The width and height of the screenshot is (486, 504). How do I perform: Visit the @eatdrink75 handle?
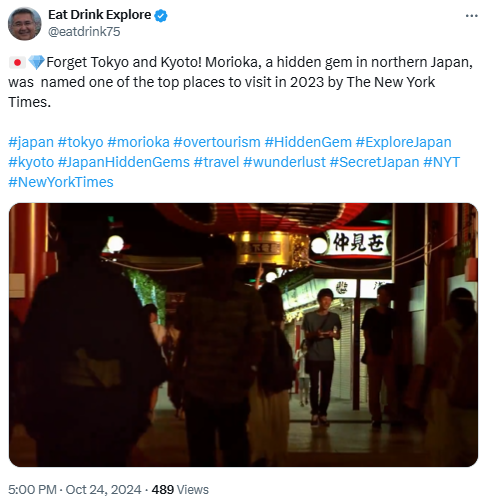pyautogui.click(x=84, y=32)
